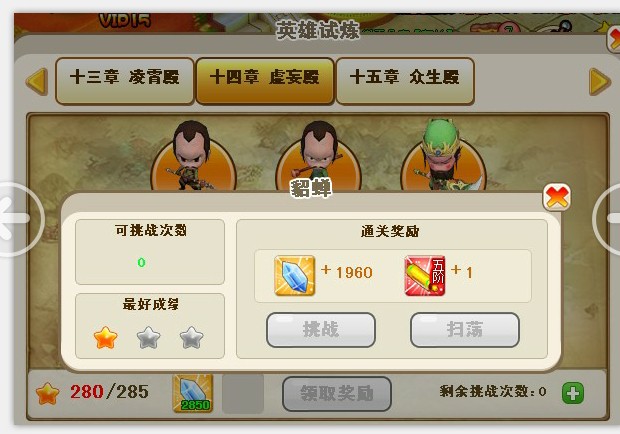
Task: Select the third gray star rating
Action: click(191, 338)
